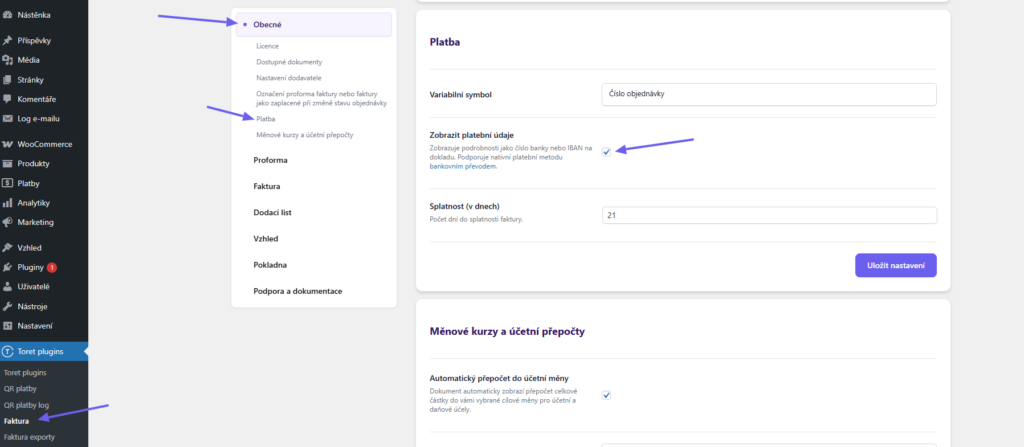Click the WooCommerce logo icon
The height and width of the screenshot is (447, 1024).
pyautogui.click(x=8, y=144)
